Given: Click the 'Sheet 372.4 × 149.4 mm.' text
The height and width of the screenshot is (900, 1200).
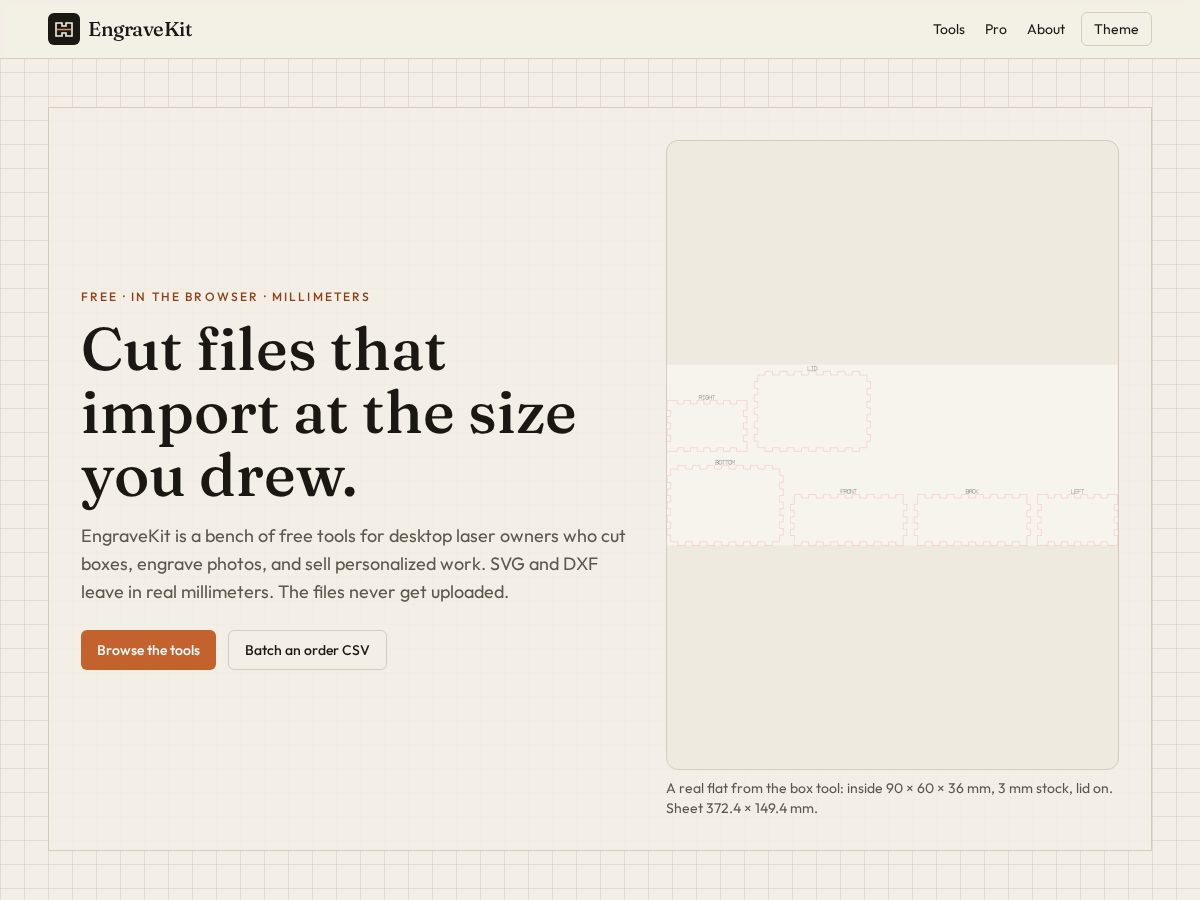Looking at the screenshot, I should (742, 808).
